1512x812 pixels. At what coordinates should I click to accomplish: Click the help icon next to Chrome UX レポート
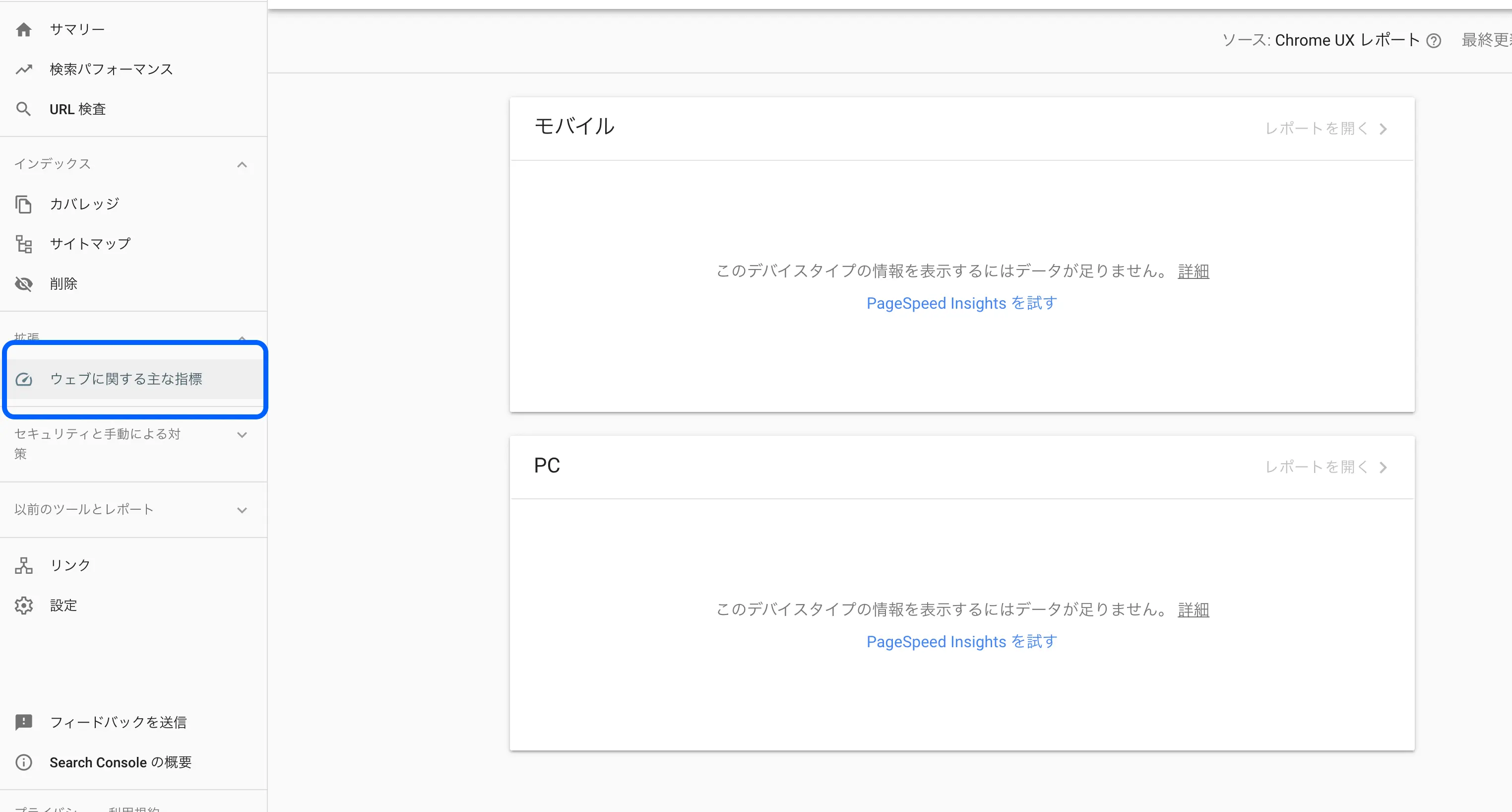[1434, 41]
